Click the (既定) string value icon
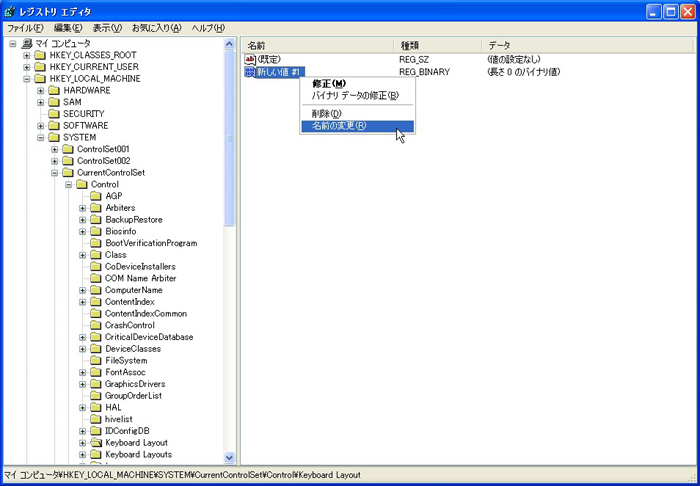This screenshot has width=700, height=486. click(250, 60)
